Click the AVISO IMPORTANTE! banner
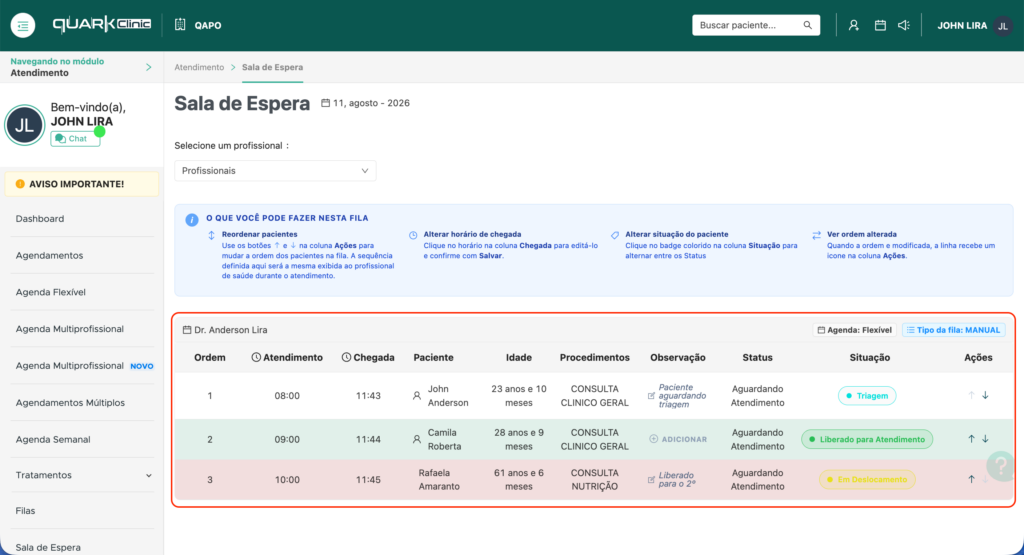The height and width of the screenshot is (555, 1024). point(82,184)
